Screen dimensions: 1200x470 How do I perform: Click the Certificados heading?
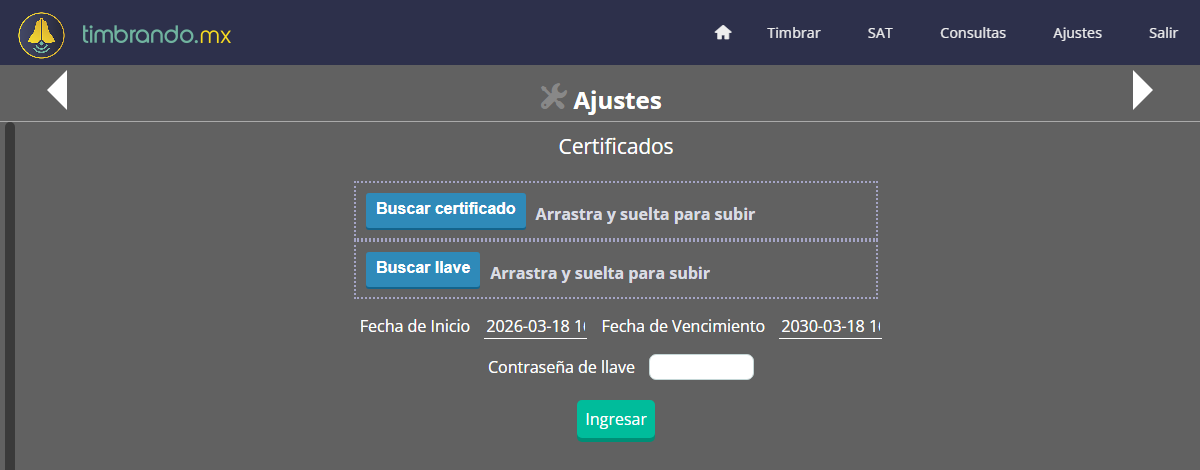616,146
